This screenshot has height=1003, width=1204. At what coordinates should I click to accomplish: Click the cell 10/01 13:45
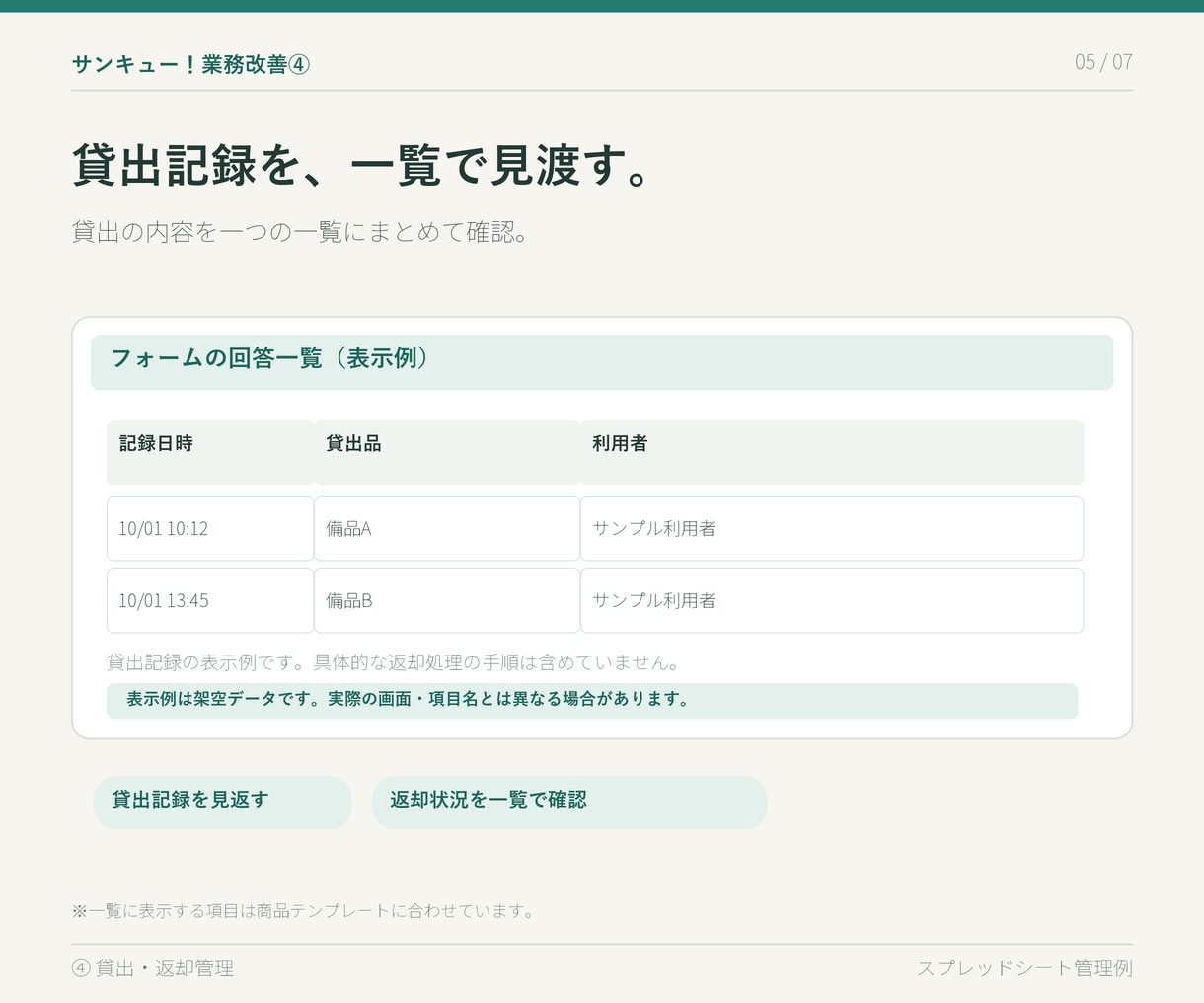pos(210,600)
